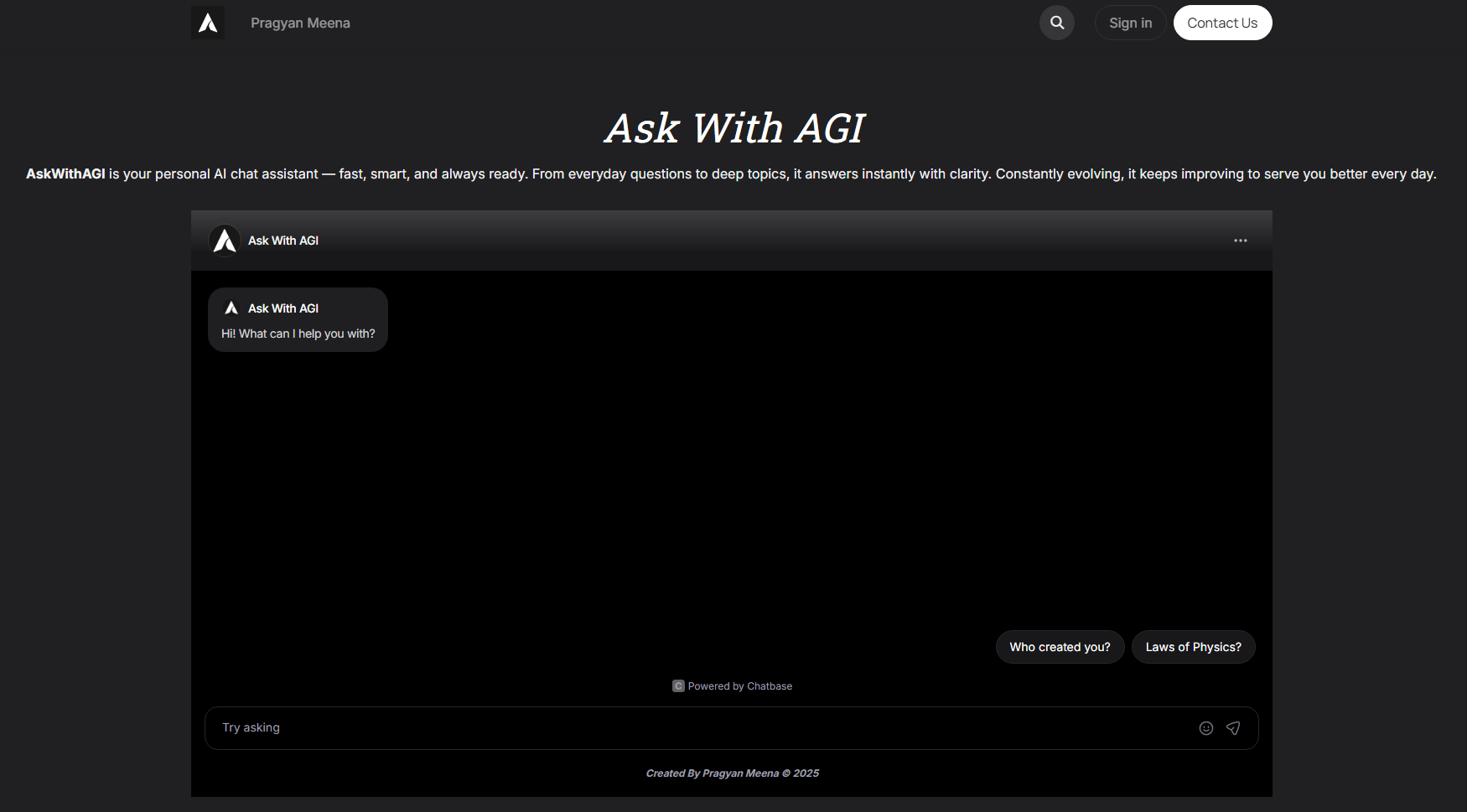Select the 'Who created you?' suggestion
This screenshot has width=1467, height=812.
coord(1060,647)
